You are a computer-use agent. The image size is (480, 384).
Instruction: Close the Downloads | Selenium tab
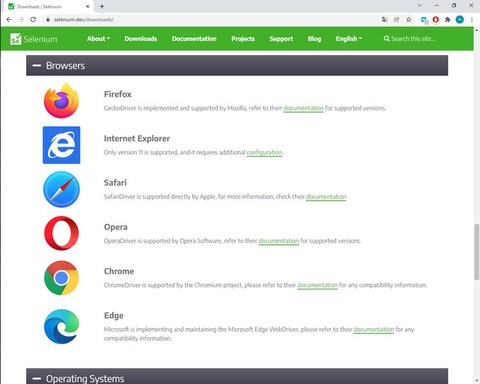tap(88, 6)
